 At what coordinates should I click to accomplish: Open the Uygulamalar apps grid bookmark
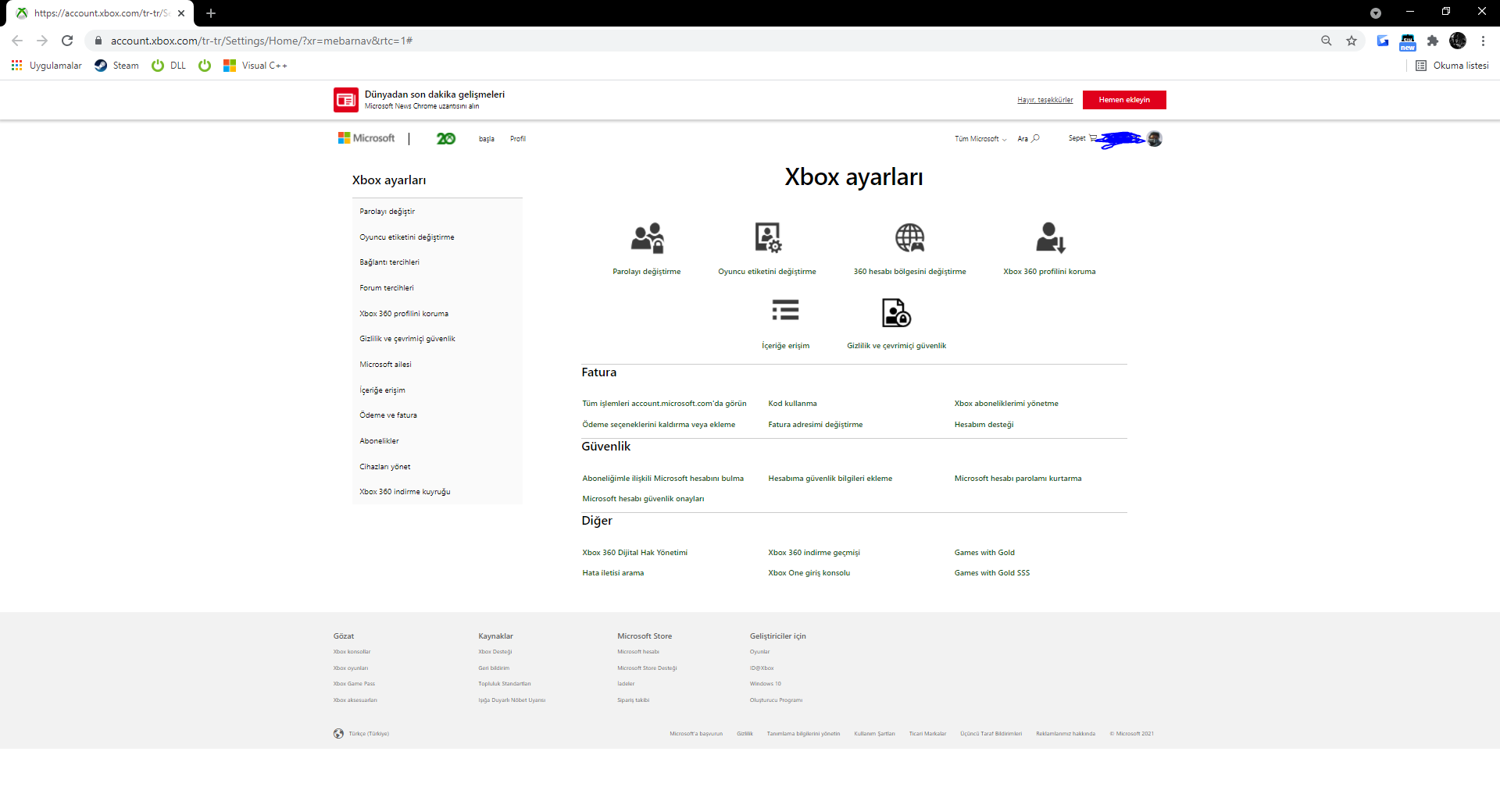47,66
